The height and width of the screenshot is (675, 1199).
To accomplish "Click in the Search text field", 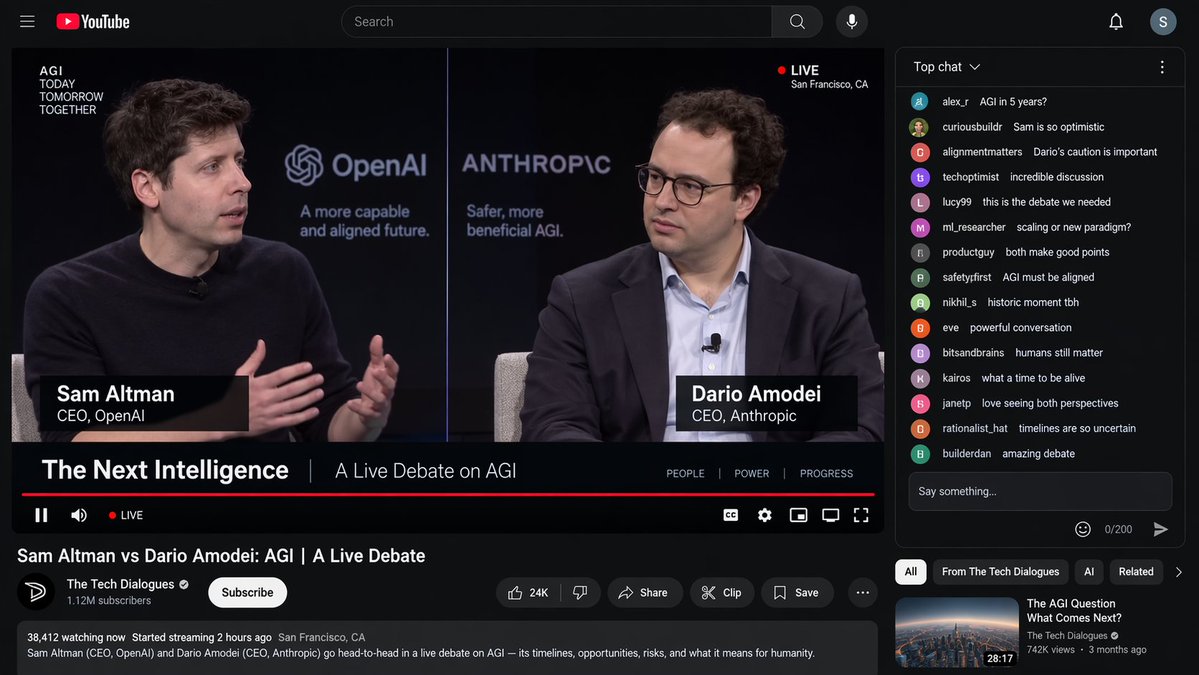I will click(x=556, y=21).
